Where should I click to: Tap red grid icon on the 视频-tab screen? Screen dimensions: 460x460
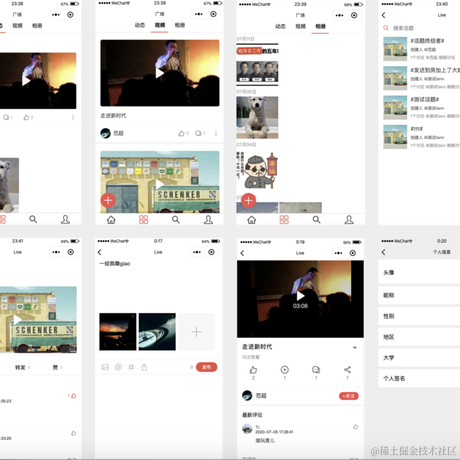[143, 220]
